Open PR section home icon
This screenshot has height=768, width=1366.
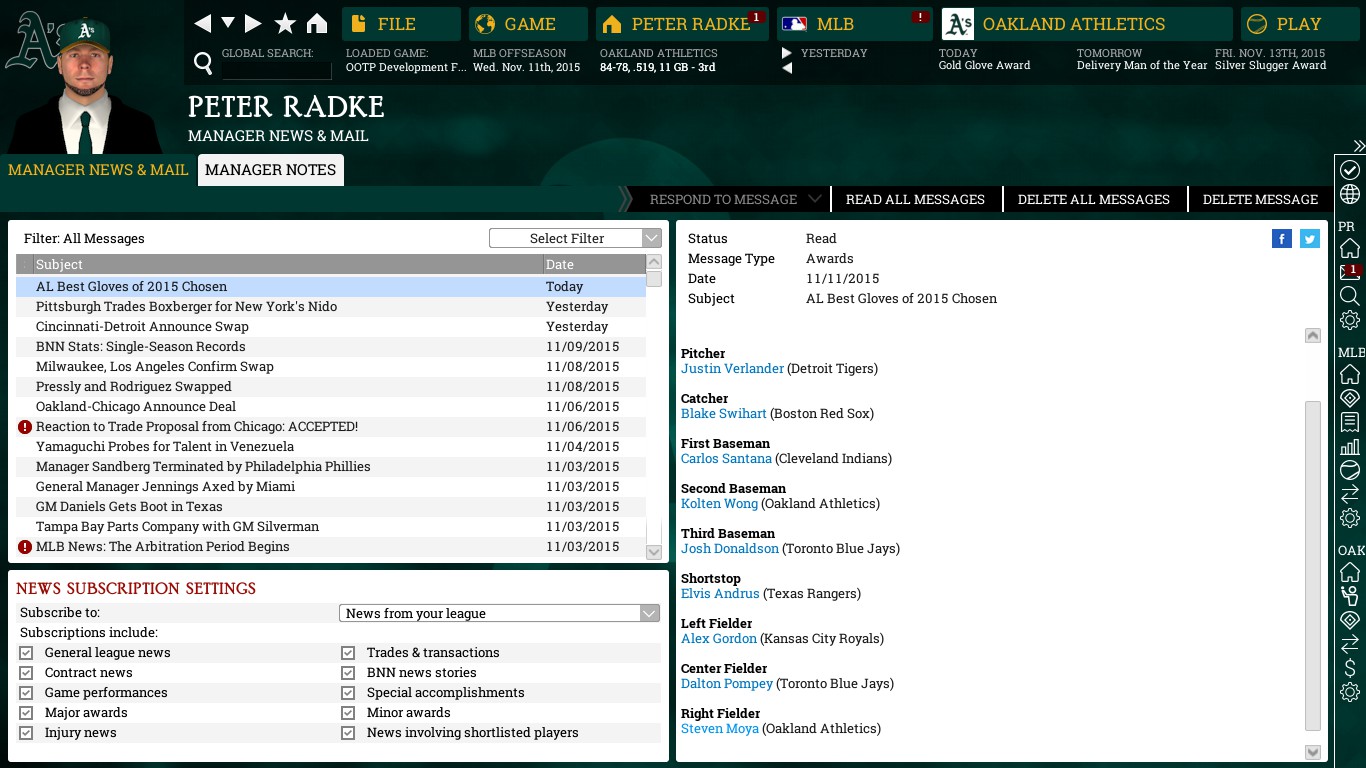click(x=1350, y=248)
